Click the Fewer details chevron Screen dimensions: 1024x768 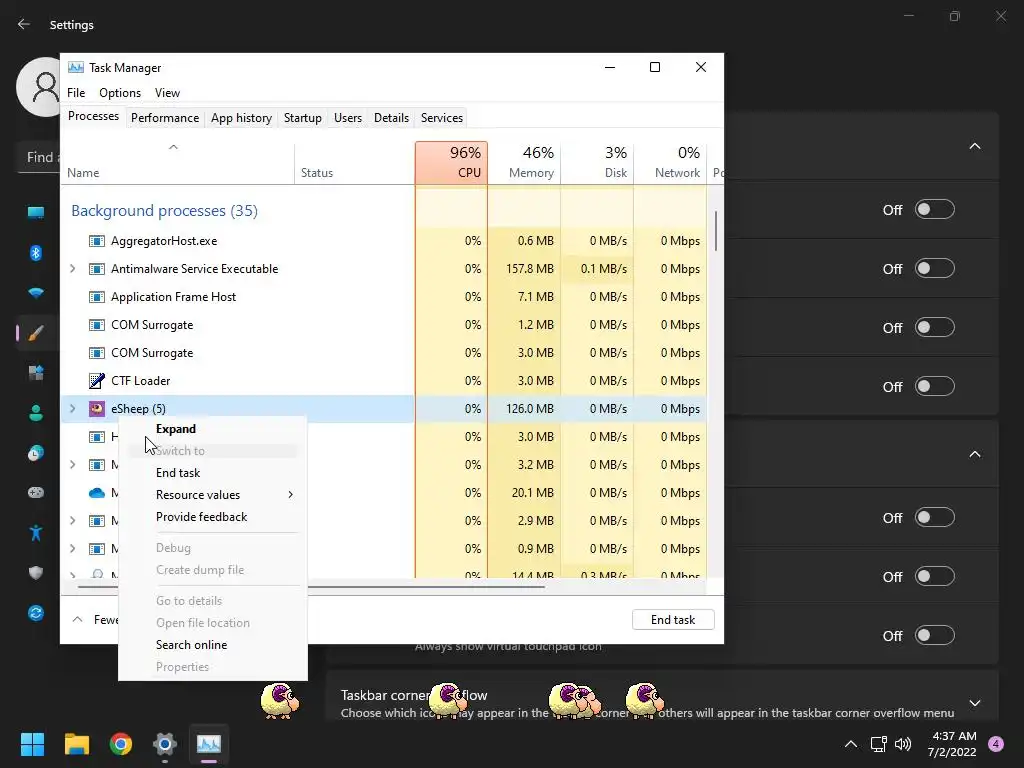coord(77,620)
